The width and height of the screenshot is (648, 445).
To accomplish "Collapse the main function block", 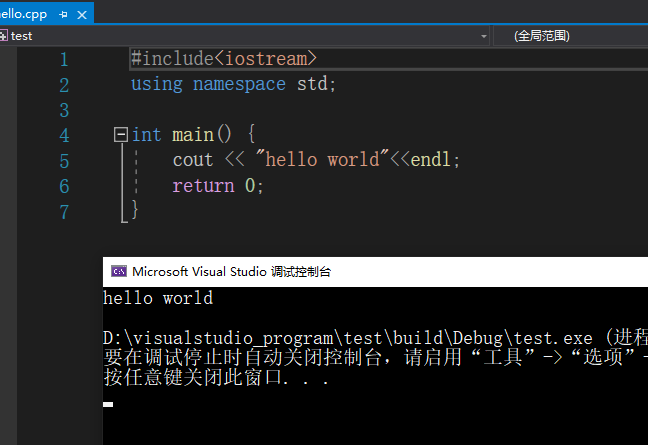I will pyautogui.click(x=121, y=135).
